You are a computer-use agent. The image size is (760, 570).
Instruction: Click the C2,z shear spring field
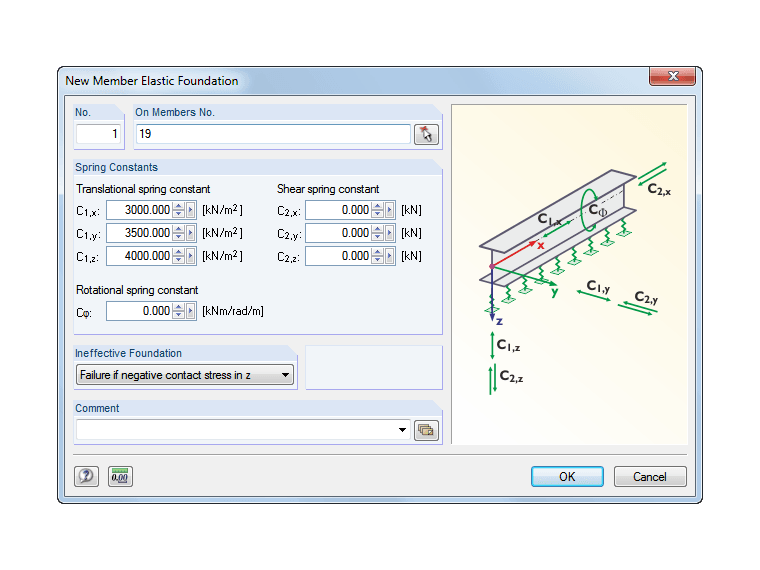pyautogui.click(x=339, y=256)
